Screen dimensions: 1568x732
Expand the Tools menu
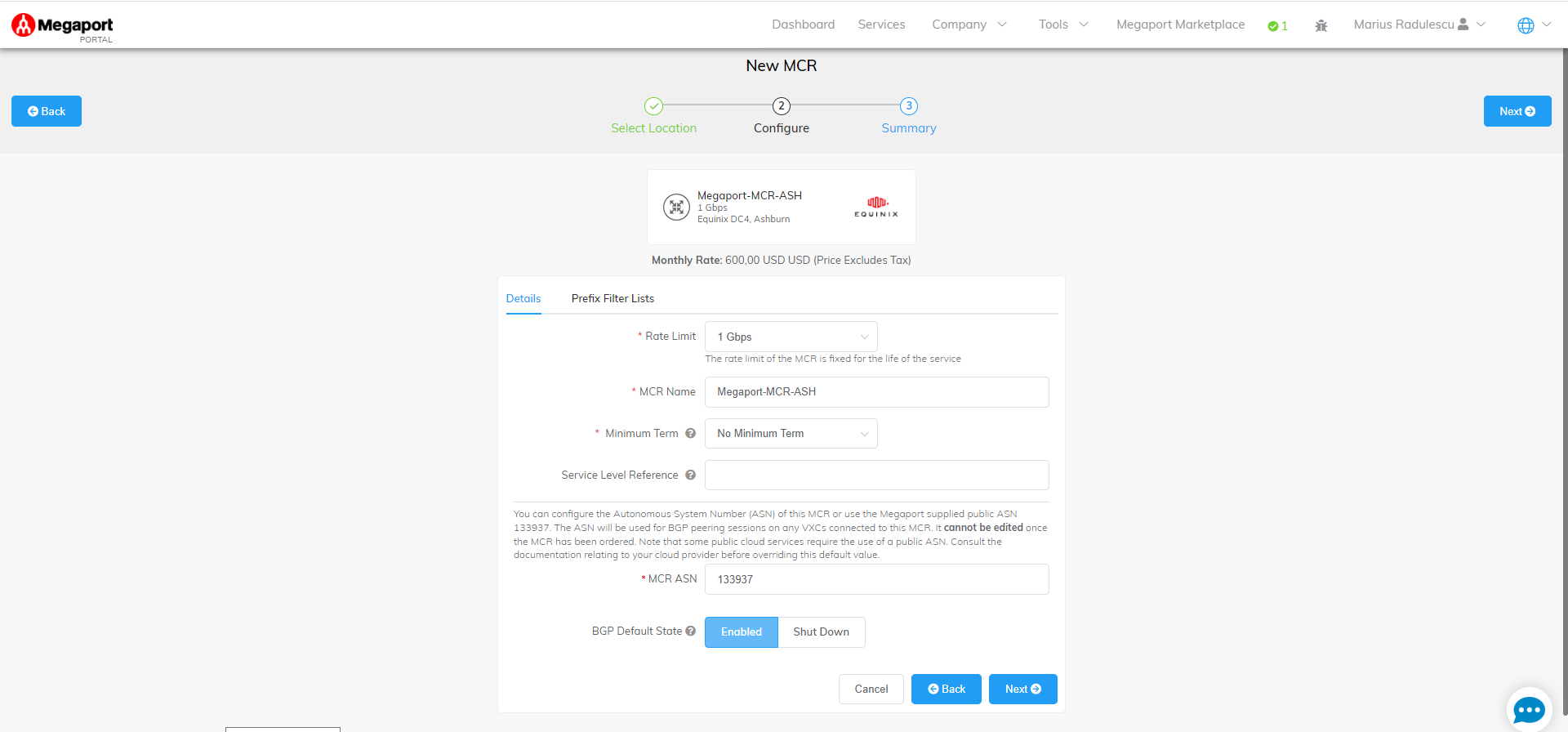point(1063,25)
